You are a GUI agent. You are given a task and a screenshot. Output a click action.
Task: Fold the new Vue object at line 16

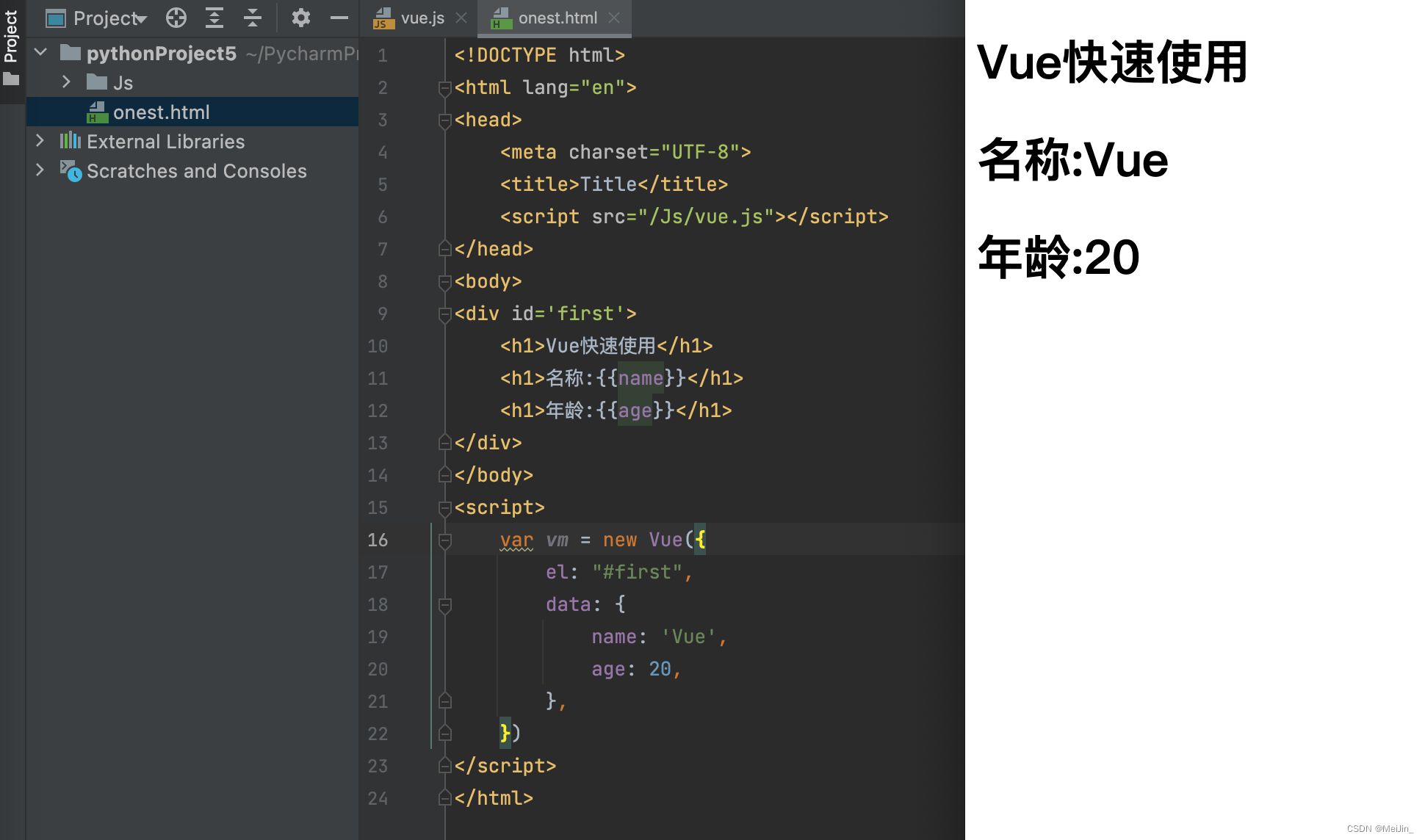click(444, 540)
